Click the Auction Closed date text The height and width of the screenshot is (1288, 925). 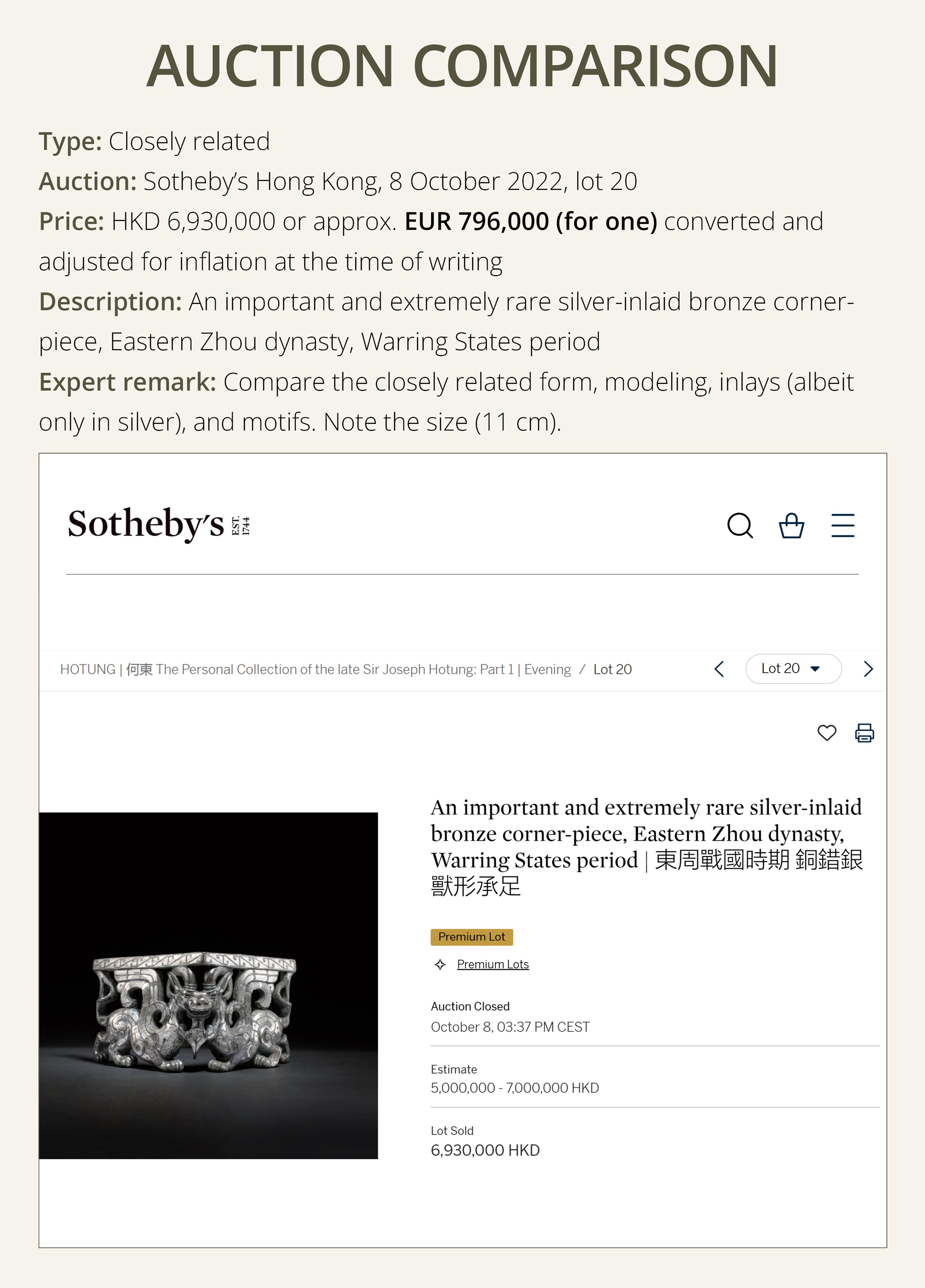510,1027
